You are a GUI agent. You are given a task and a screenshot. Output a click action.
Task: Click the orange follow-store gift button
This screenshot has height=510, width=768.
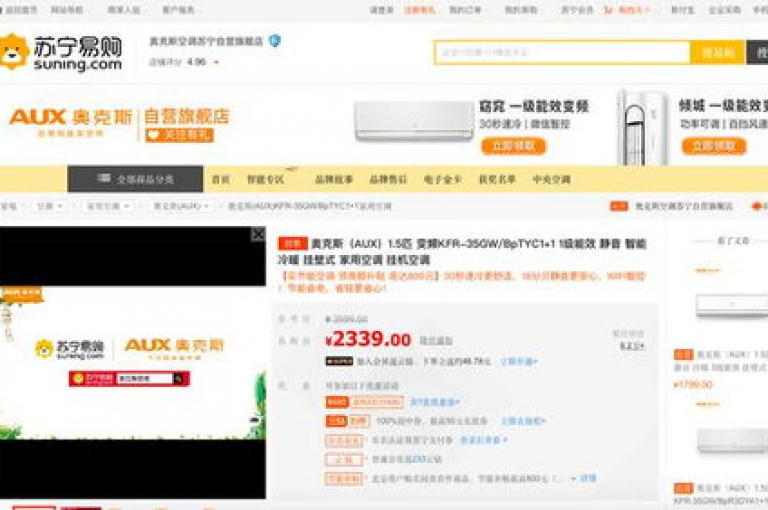click(179, 135)
